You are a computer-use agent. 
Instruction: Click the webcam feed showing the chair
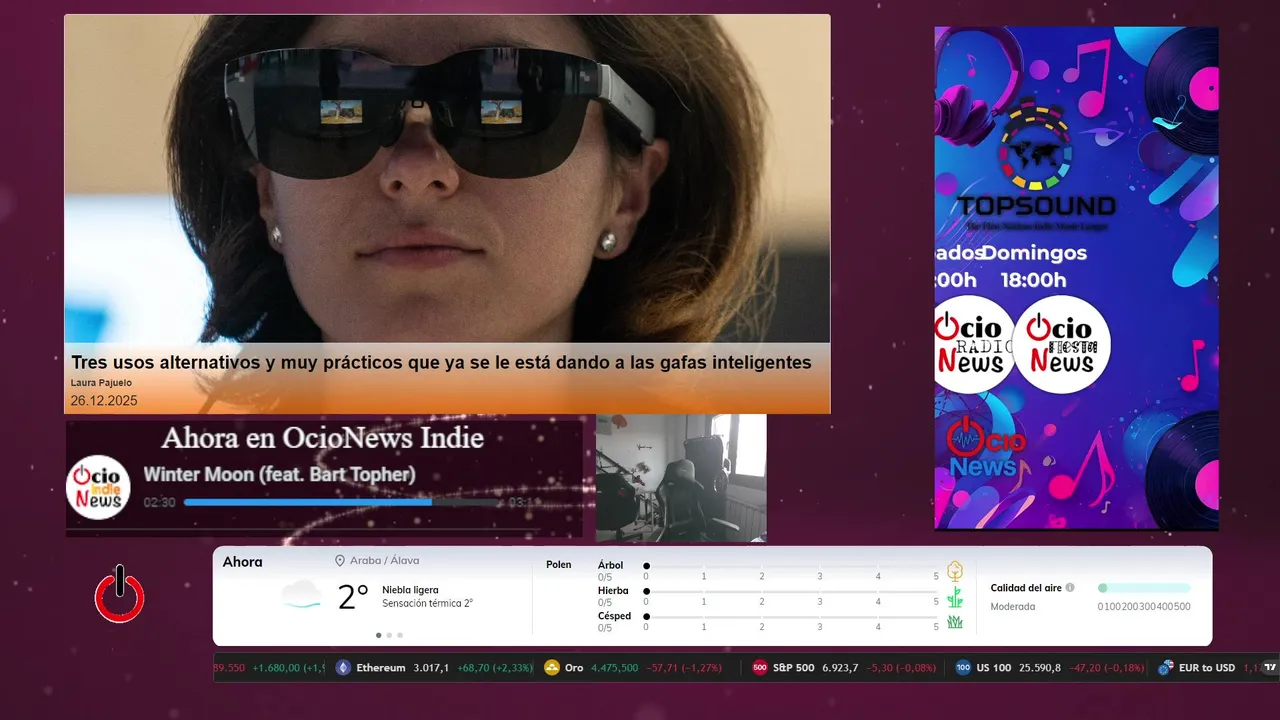pyautogui.click(x=681, y=478)
